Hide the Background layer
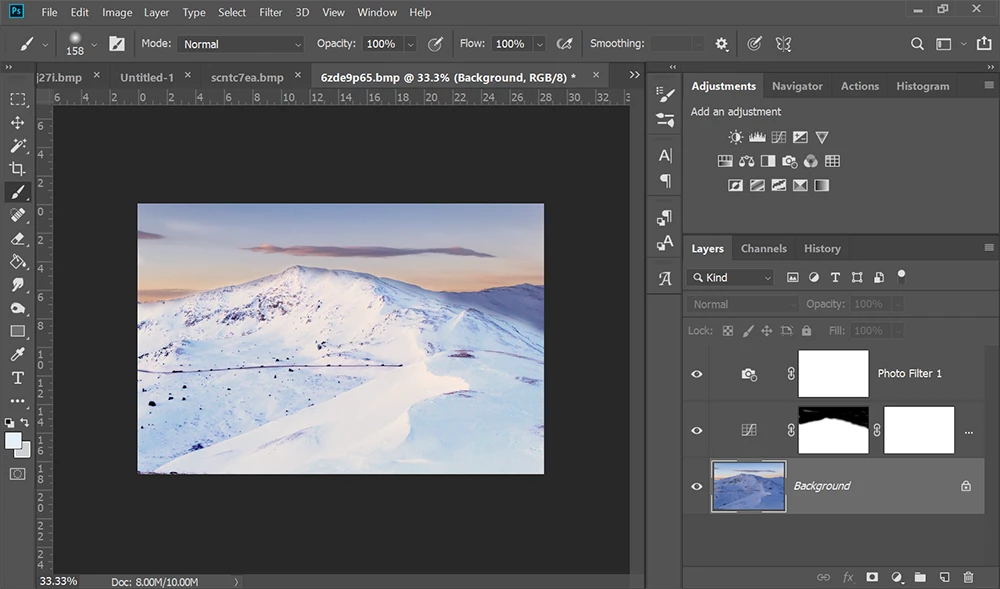This screenshot has width=1000, height=589. [697, 486]
